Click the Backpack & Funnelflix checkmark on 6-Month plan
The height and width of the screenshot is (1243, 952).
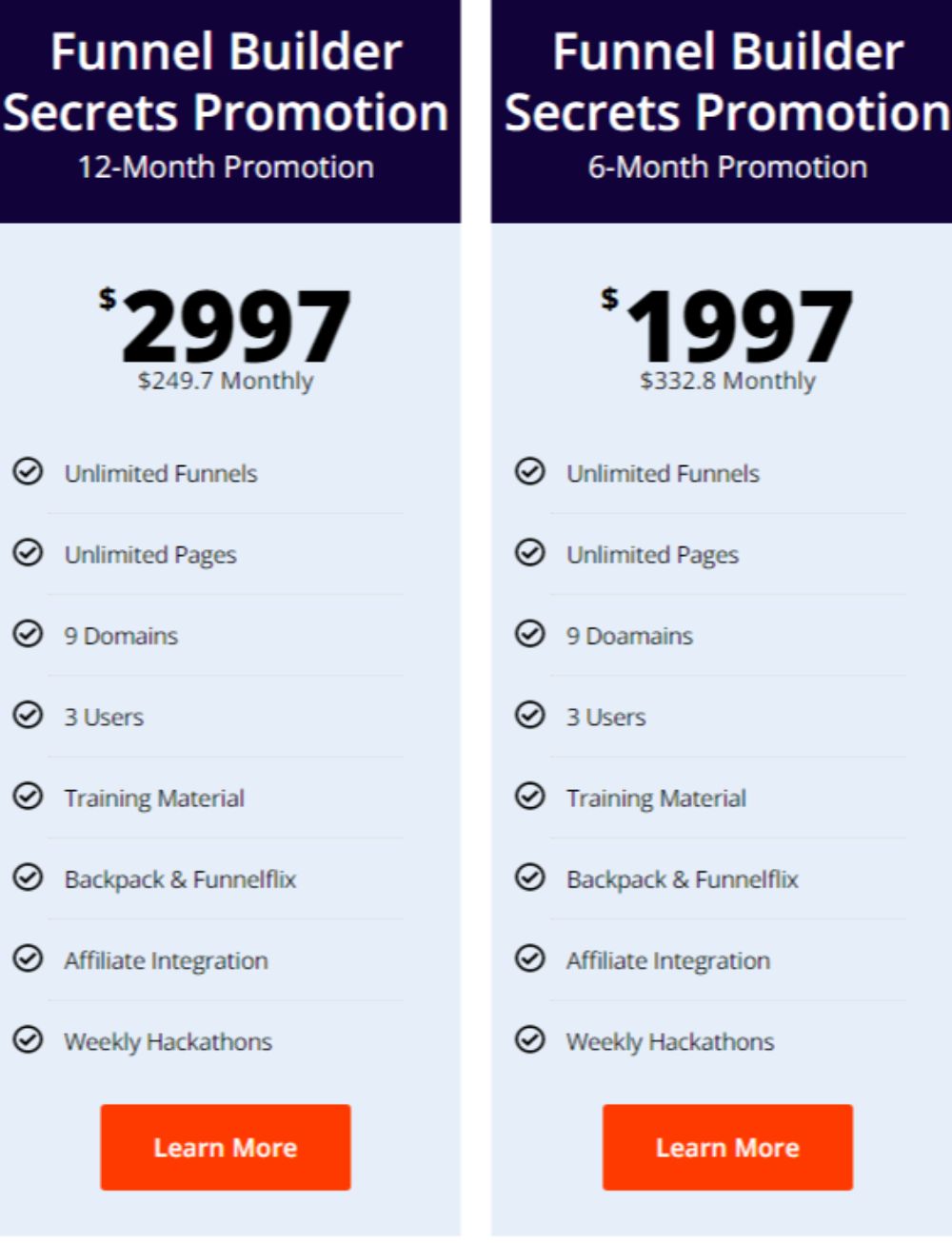click(x=530, y=877)
